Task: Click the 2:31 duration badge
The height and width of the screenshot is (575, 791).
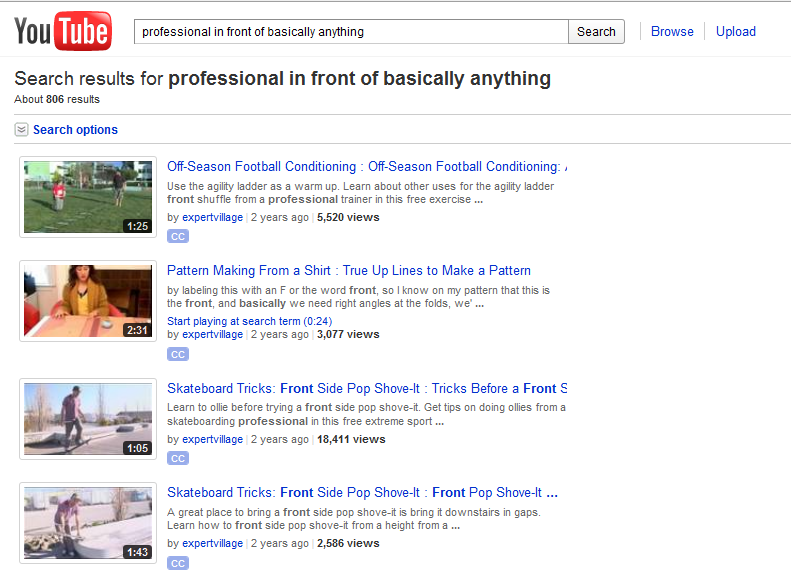Action: point(137,330)
